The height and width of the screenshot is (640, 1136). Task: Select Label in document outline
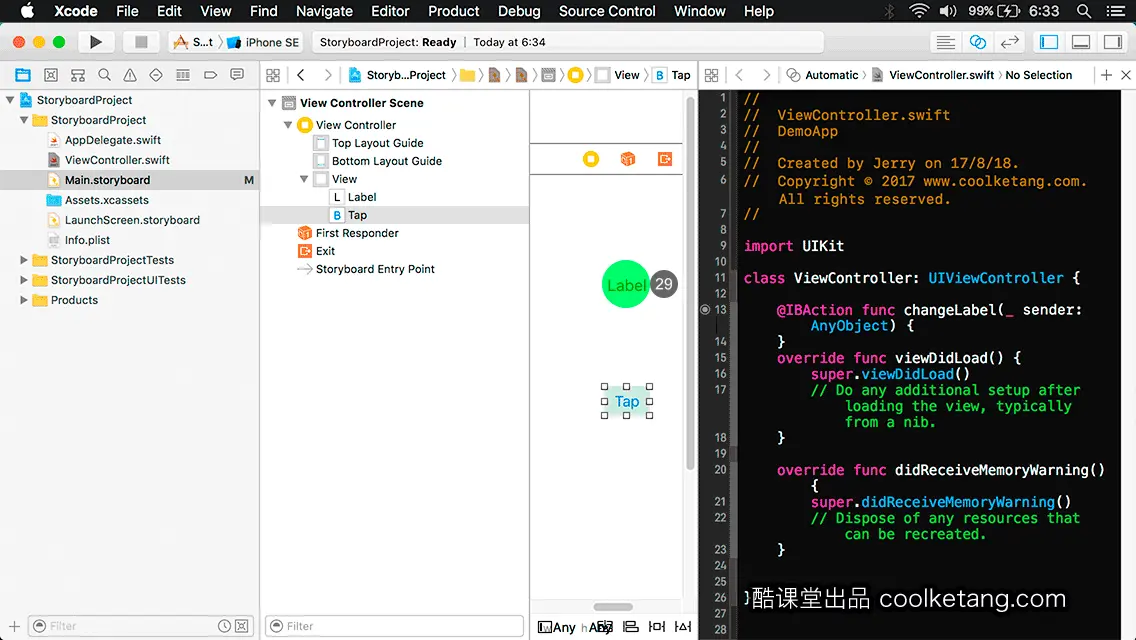(362, 197)
